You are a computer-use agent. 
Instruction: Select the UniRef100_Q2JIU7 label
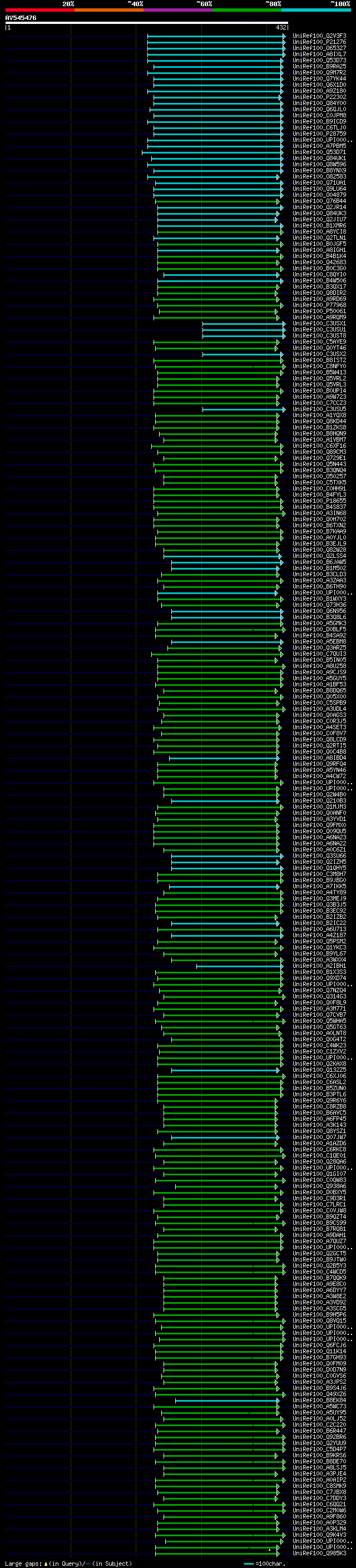[x=319, y=219]
